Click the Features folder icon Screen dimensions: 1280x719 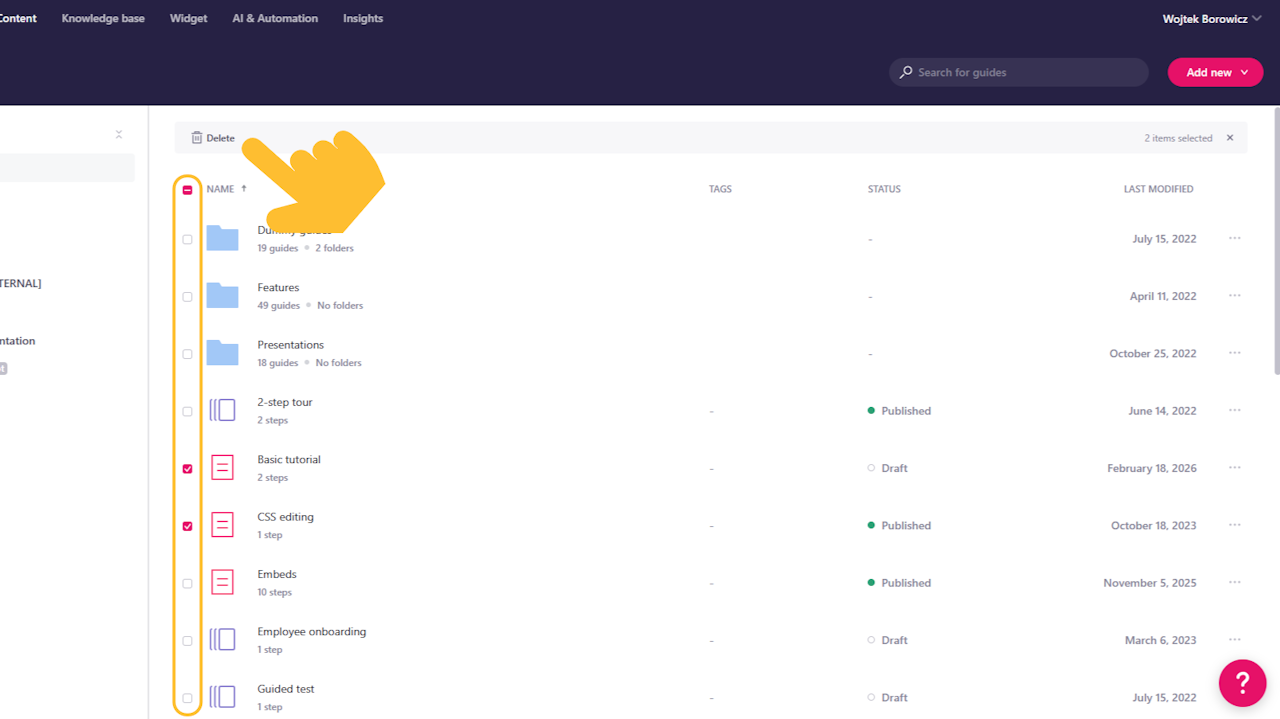(x=222, y=296)
